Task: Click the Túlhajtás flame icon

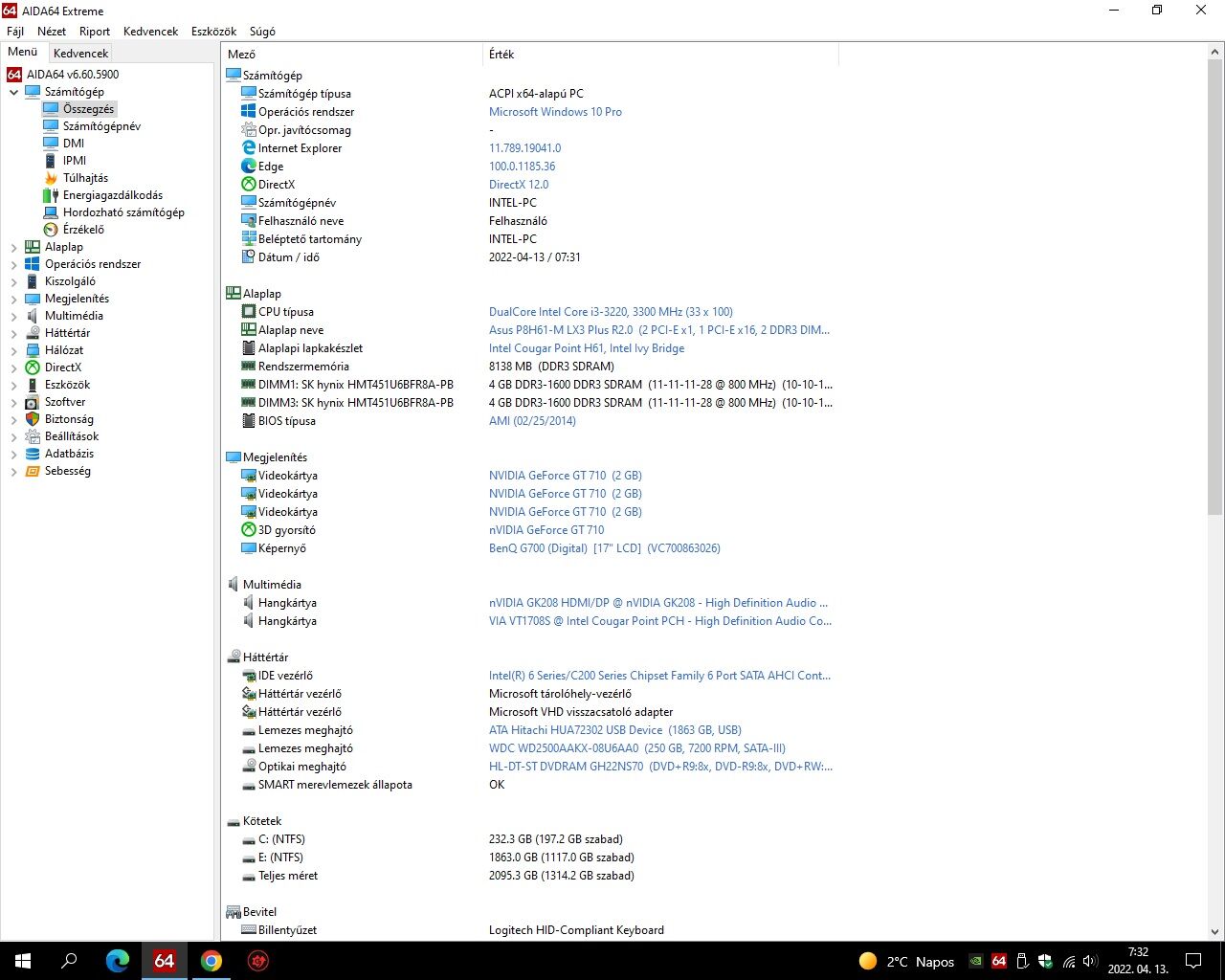Action: (51, 178)
